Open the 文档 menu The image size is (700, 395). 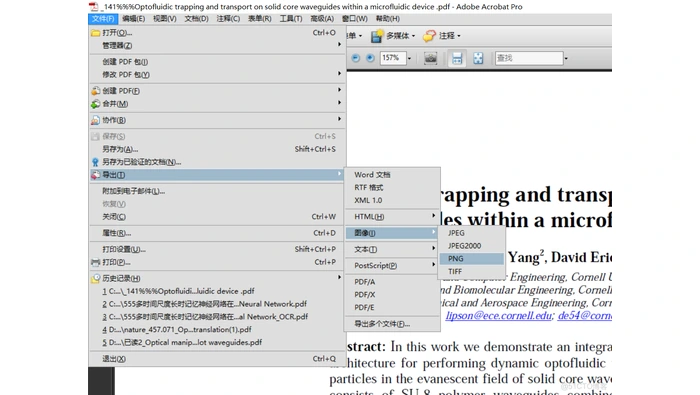point(196,19)
